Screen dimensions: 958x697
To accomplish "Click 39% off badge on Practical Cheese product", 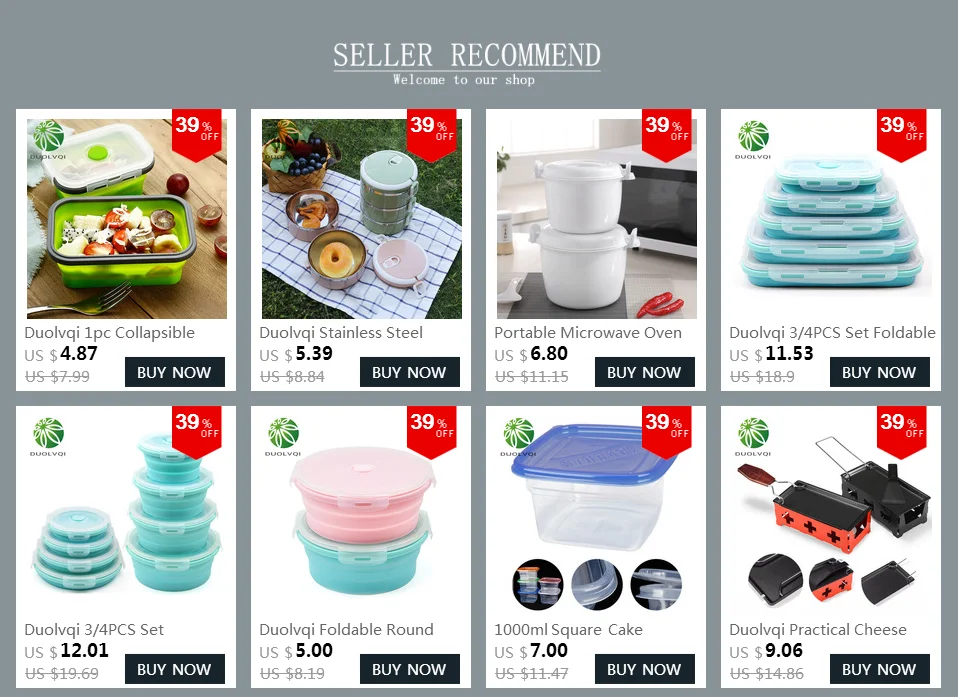I will tap(901, 432).
